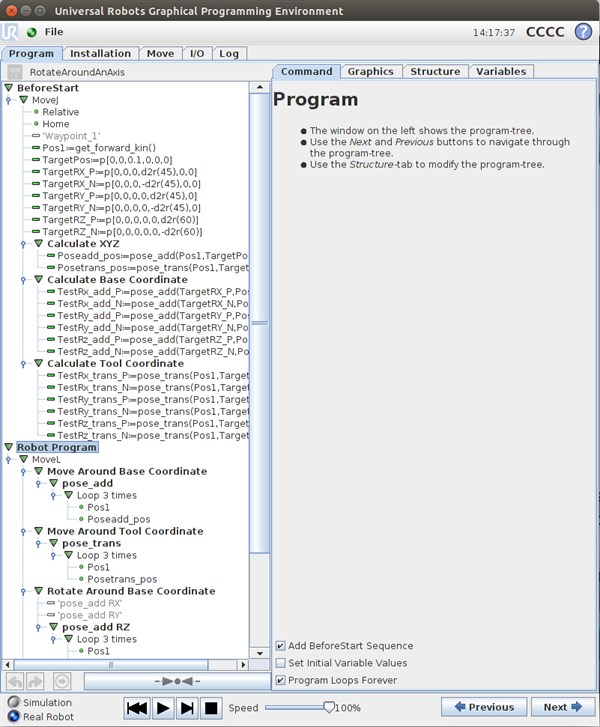
Task: Click the tree scroll down arrow
Action: tap(260, 653)
